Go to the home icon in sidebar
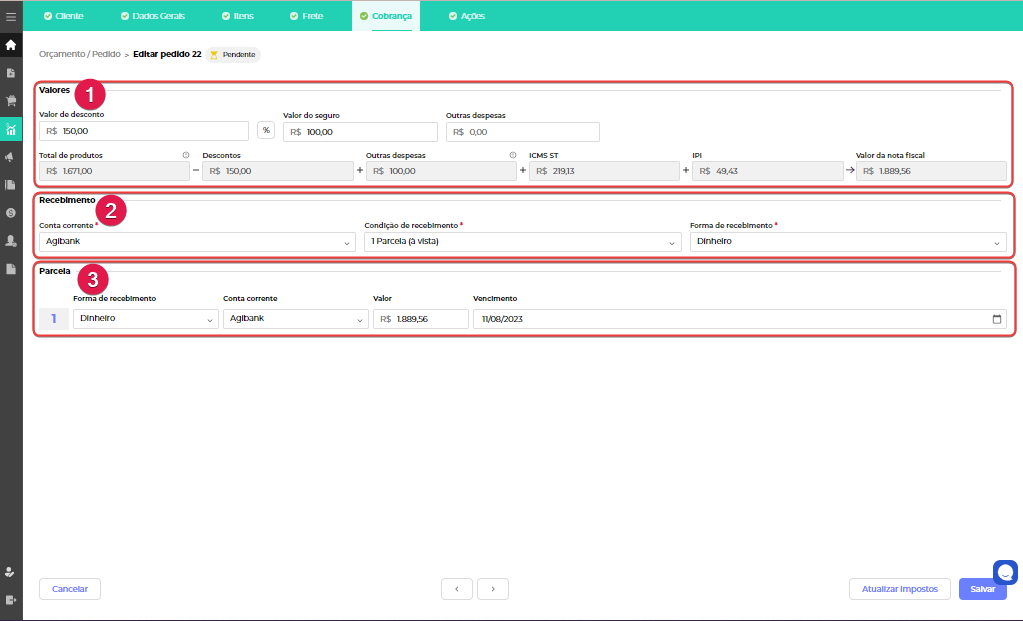This screenshot has height=621, width=1023. [x=11, y=45]
